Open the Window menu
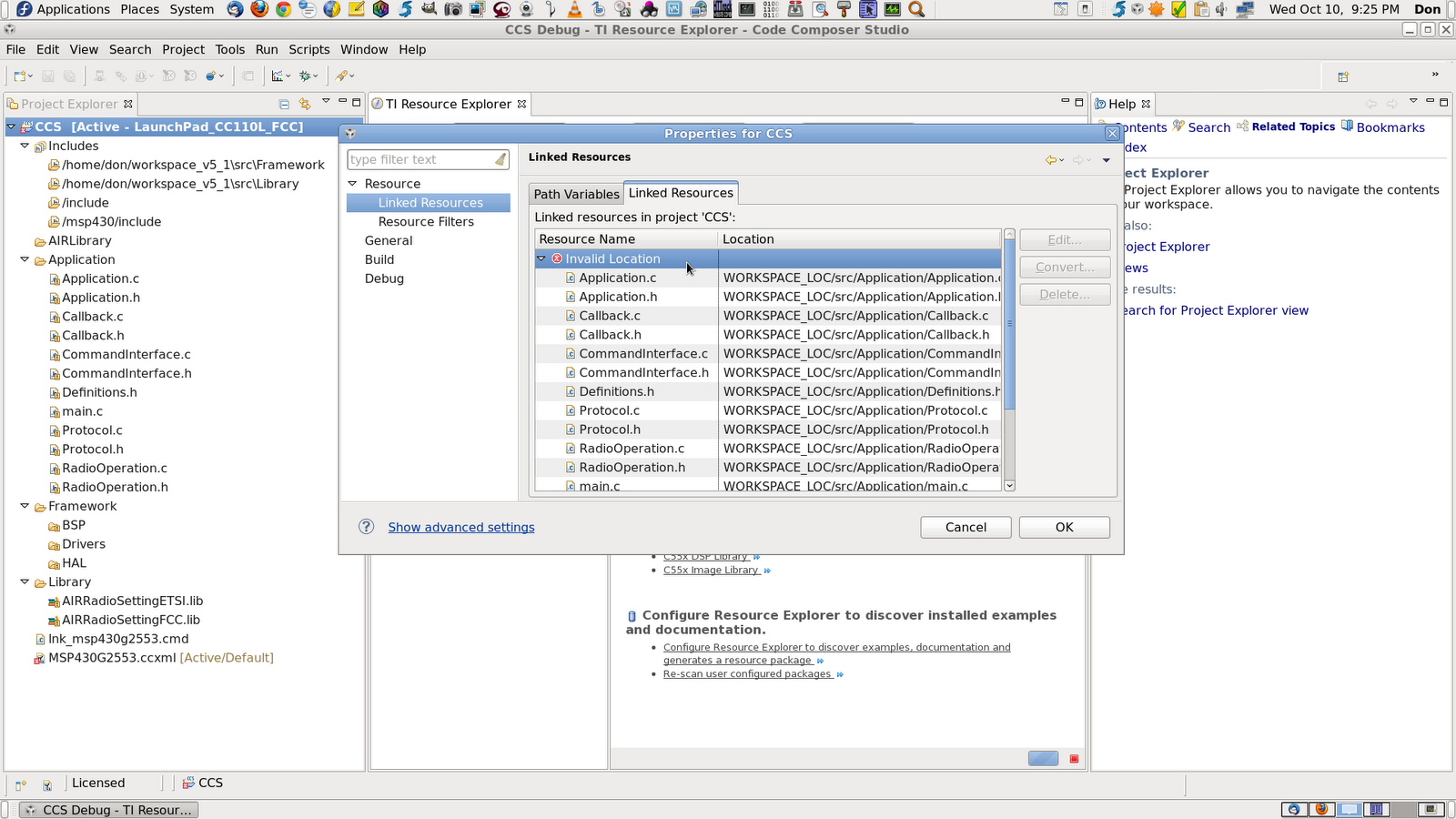The width and height of the screenshot is (1456, 819). [364, 49]
